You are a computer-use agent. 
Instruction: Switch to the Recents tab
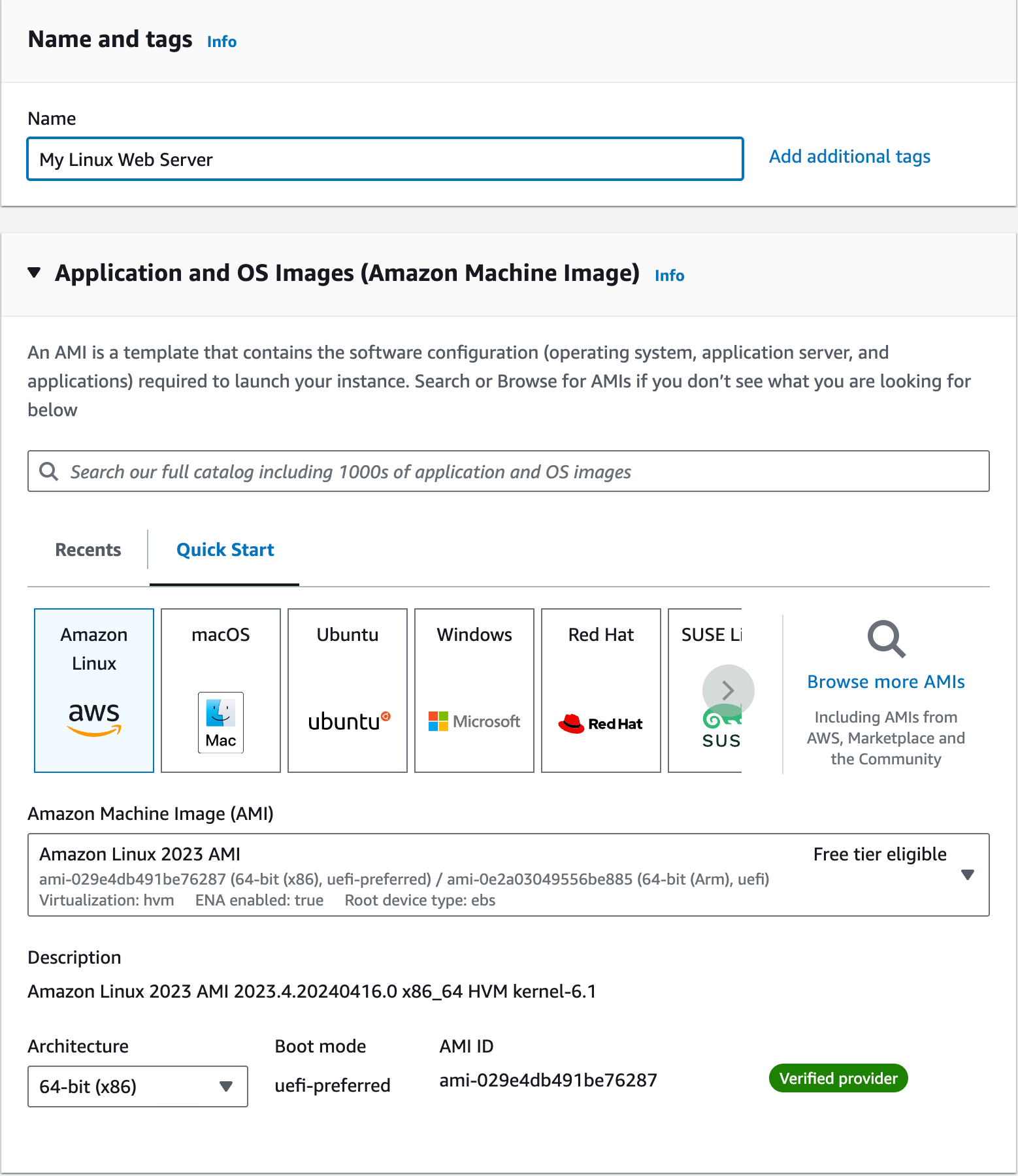[x=88, y=550]
